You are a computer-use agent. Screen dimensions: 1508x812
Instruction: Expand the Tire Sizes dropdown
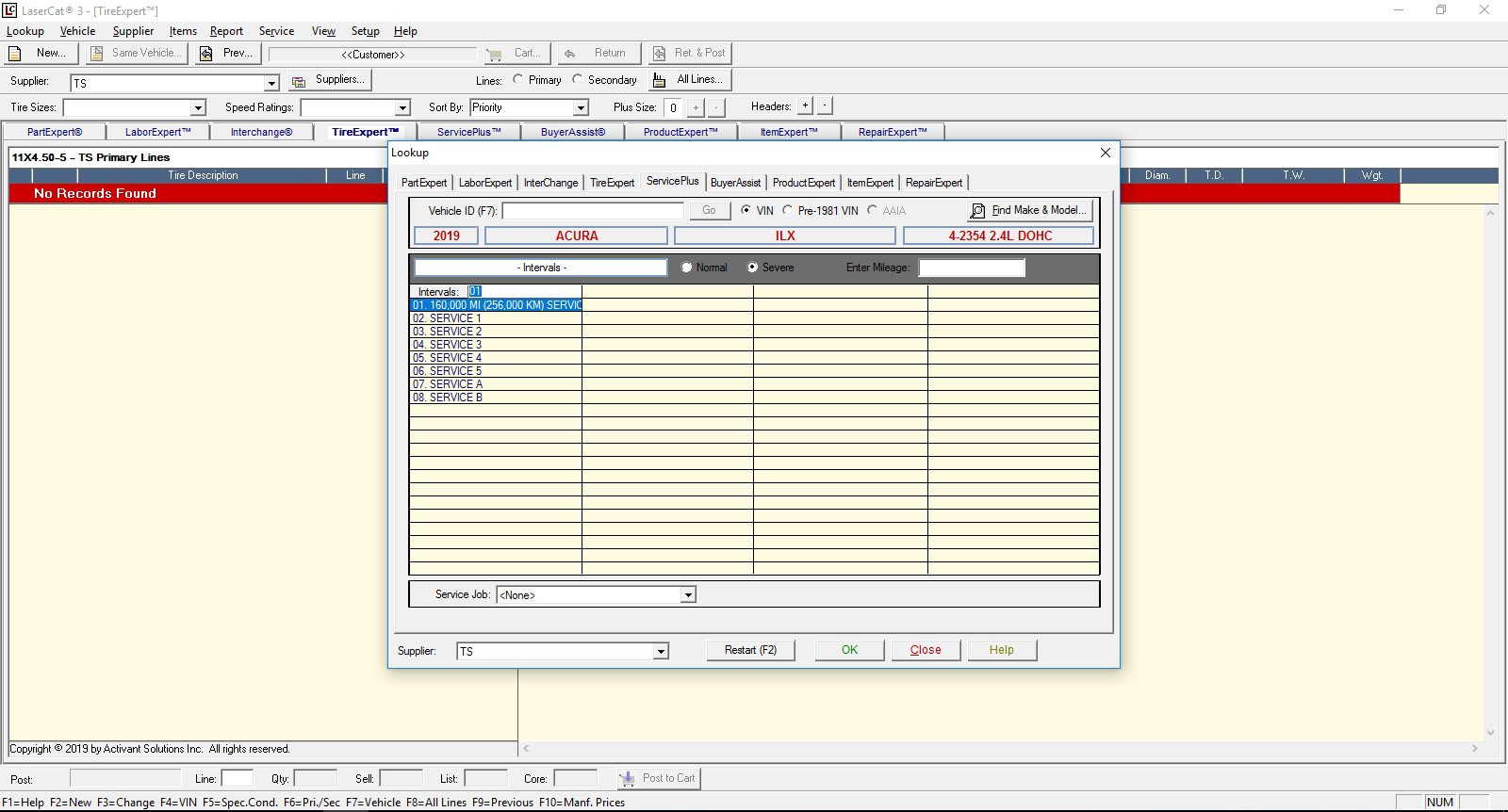tap(198, 108)
